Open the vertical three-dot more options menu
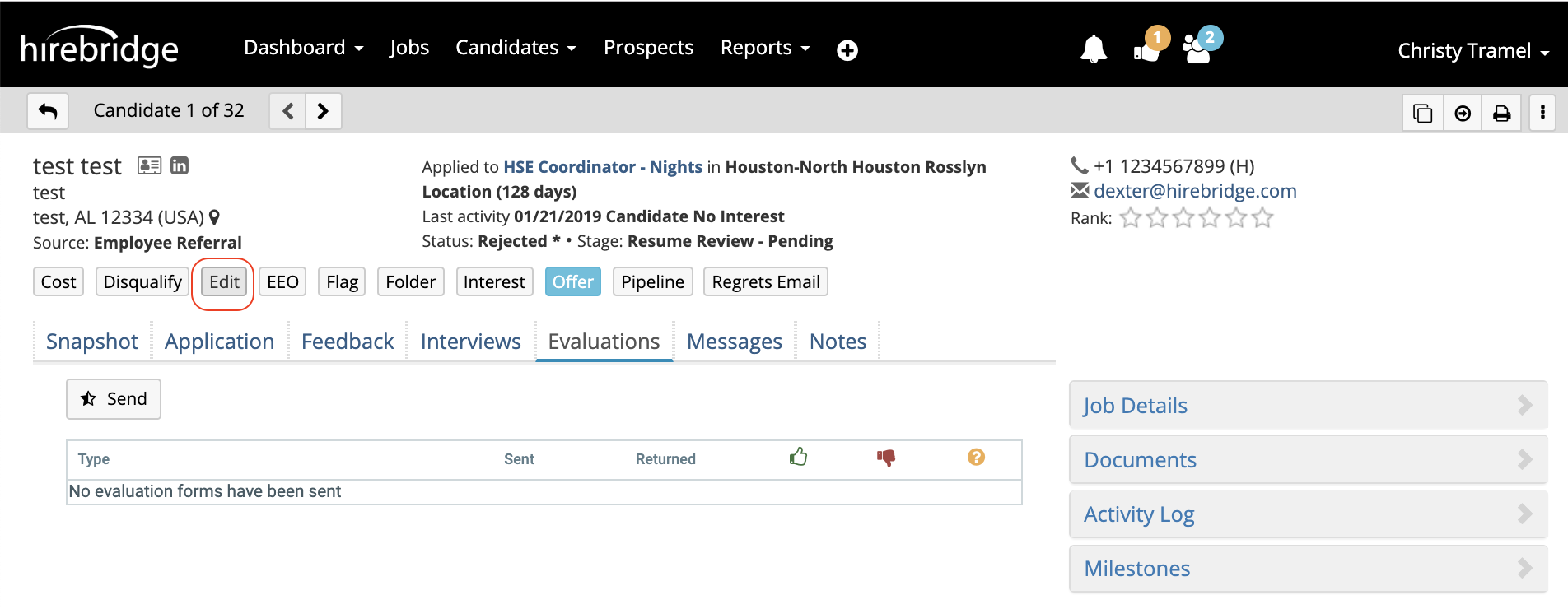 click(1542, 114)
